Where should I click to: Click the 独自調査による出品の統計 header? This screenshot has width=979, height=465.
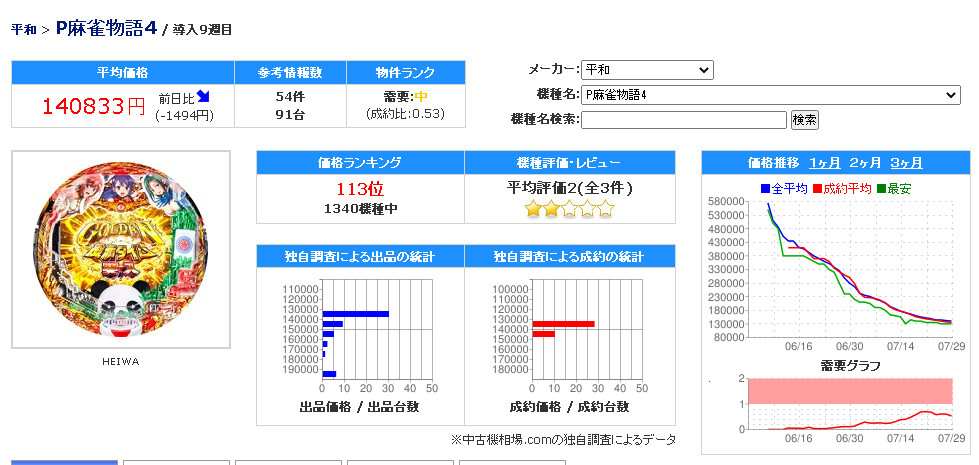[x=360, y=257]
